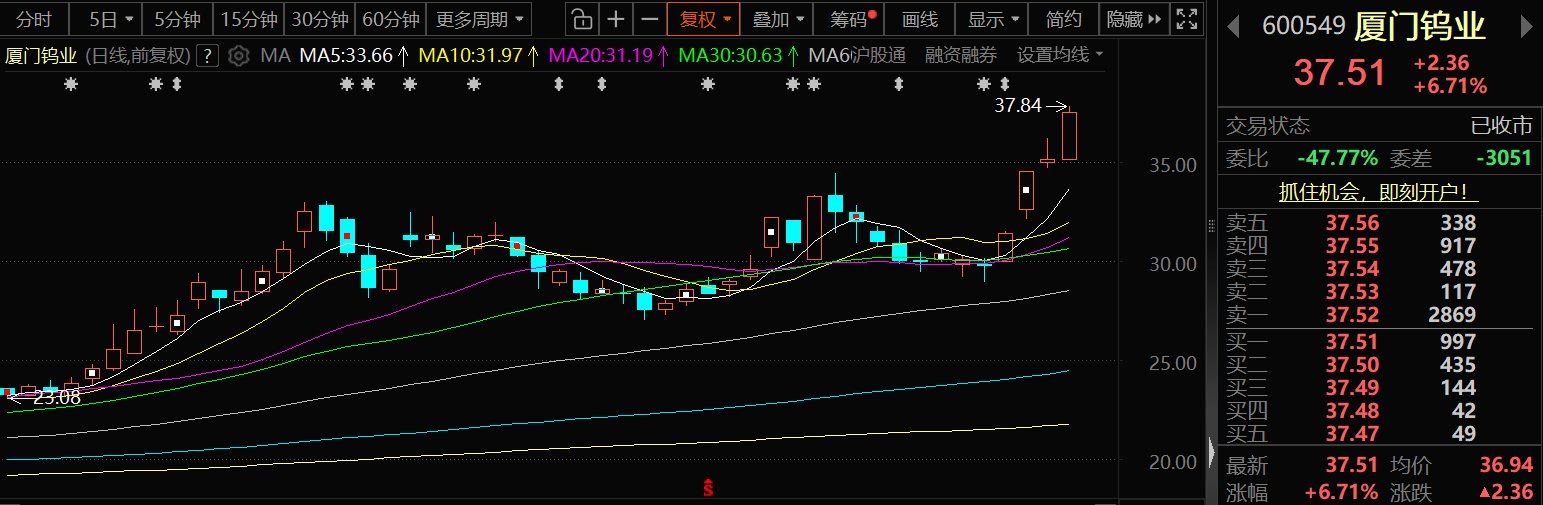Open the 设置均线 dropdown
Screen dimensions: 1543x505
pos(1060,55)
